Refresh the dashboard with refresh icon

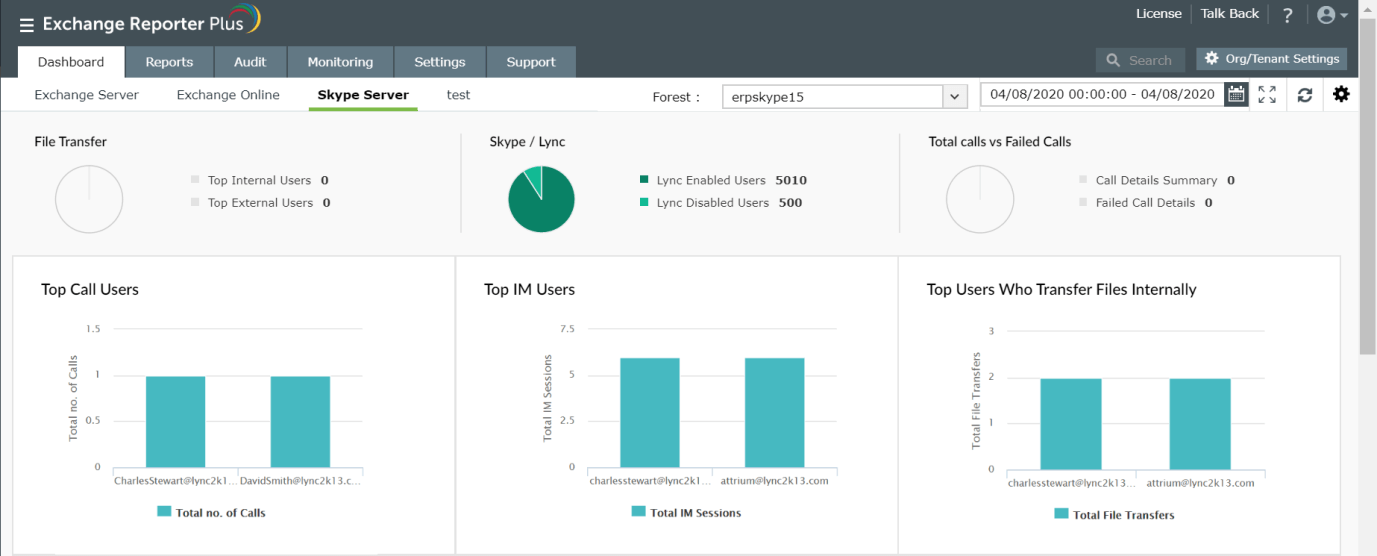pos(1304,95)
